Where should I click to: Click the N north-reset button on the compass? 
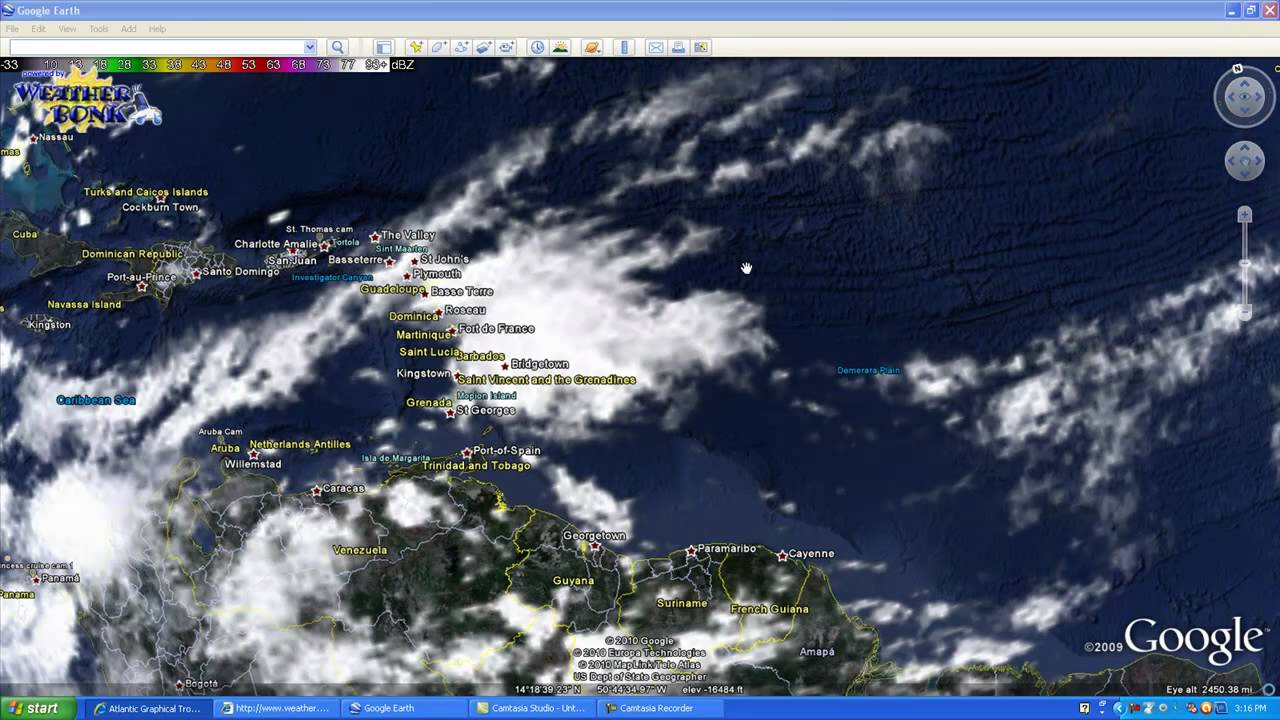click(1238, 69)
